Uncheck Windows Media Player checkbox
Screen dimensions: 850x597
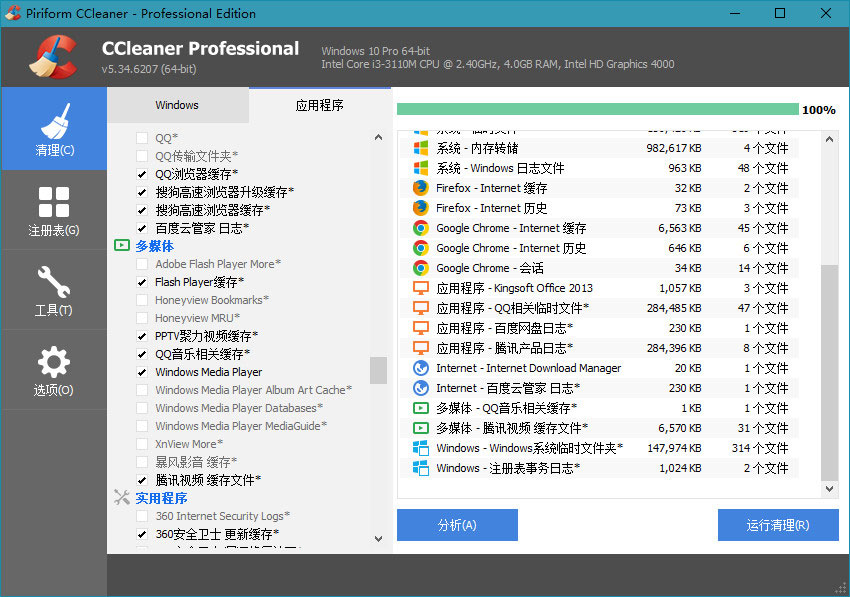[x=142, y=372]
